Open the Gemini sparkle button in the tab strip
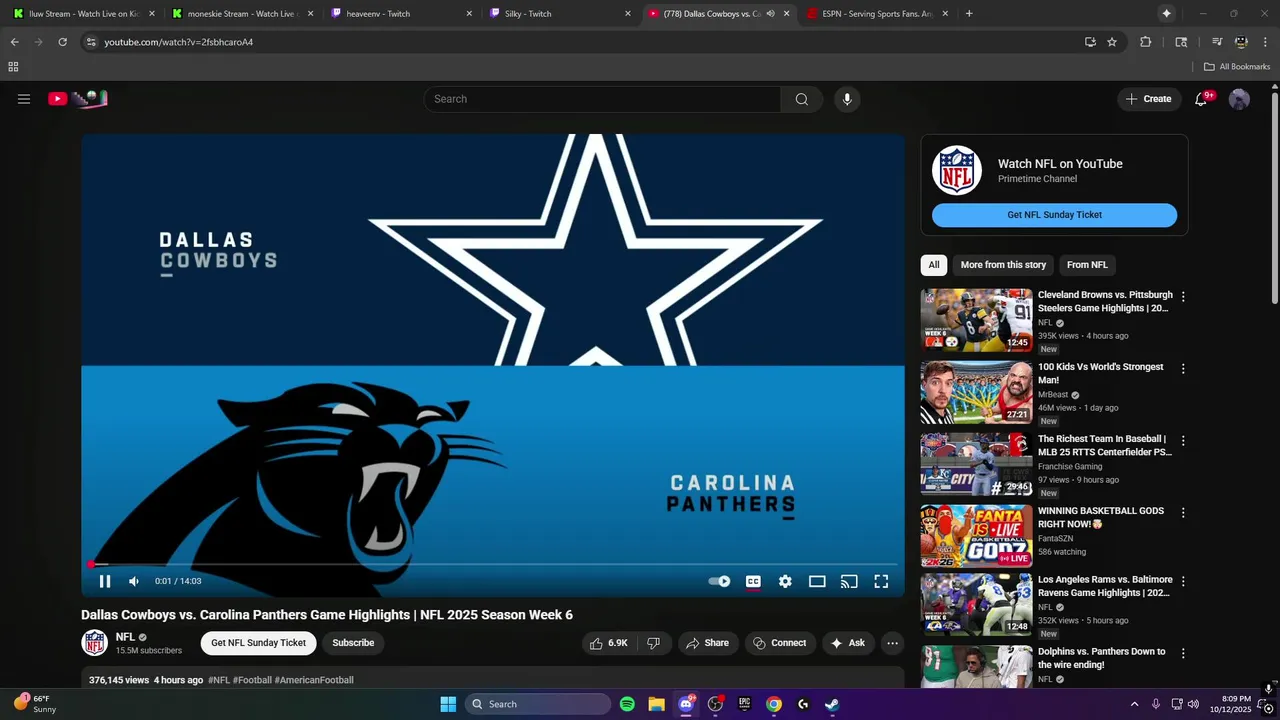 click(x=1166, y=14)
